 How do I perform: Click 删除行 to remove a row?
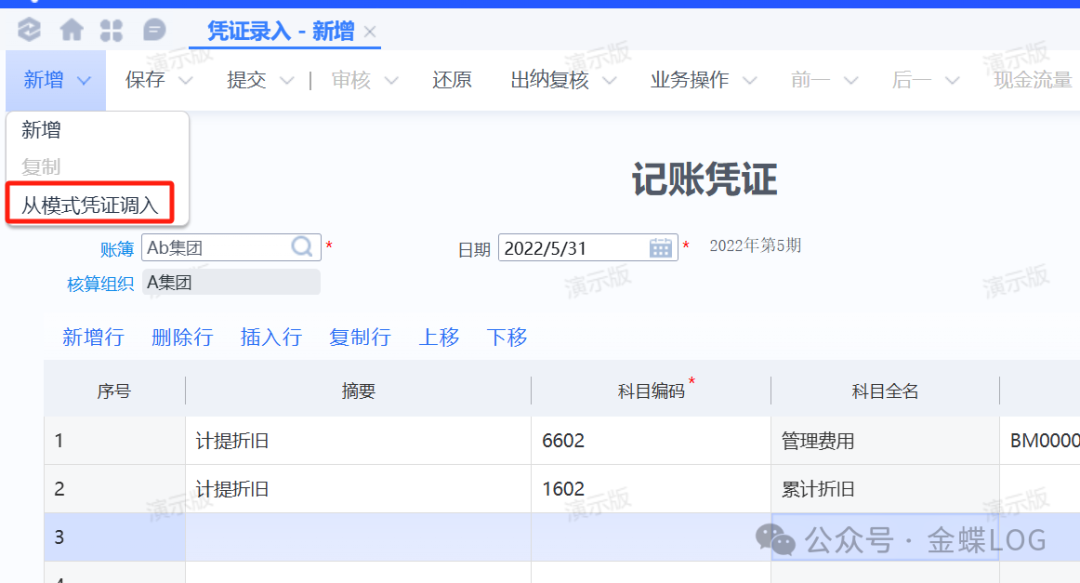(x=182, y=337)
